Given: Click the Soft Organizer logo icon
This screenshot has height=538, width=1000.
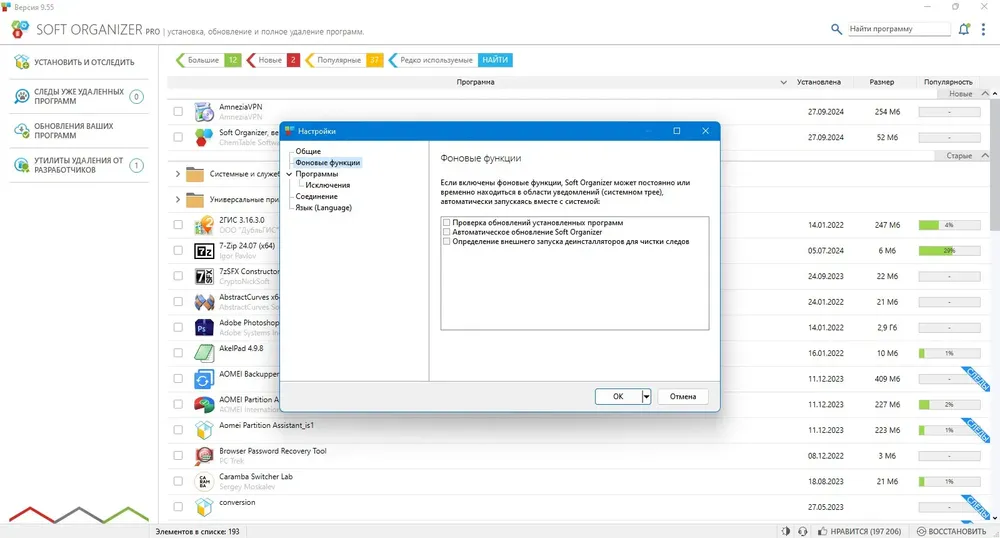Looking at the screenshot, I should pyautogui.click(x=20, y=29).
